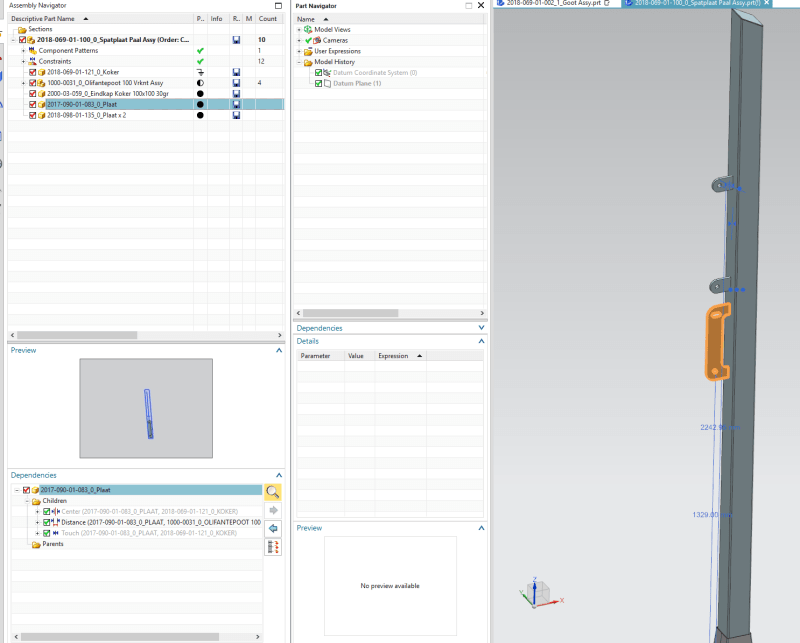Click half-filled circle position icon for Olifantepoot
Screen dimensions: 800x643
coord(200,83)
